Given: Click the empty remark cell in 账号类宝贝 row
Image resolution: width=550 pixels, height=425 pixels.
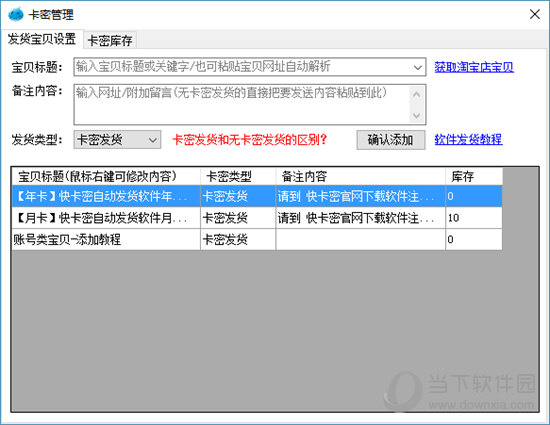Looking at the screenshot, I should (360, 240).
